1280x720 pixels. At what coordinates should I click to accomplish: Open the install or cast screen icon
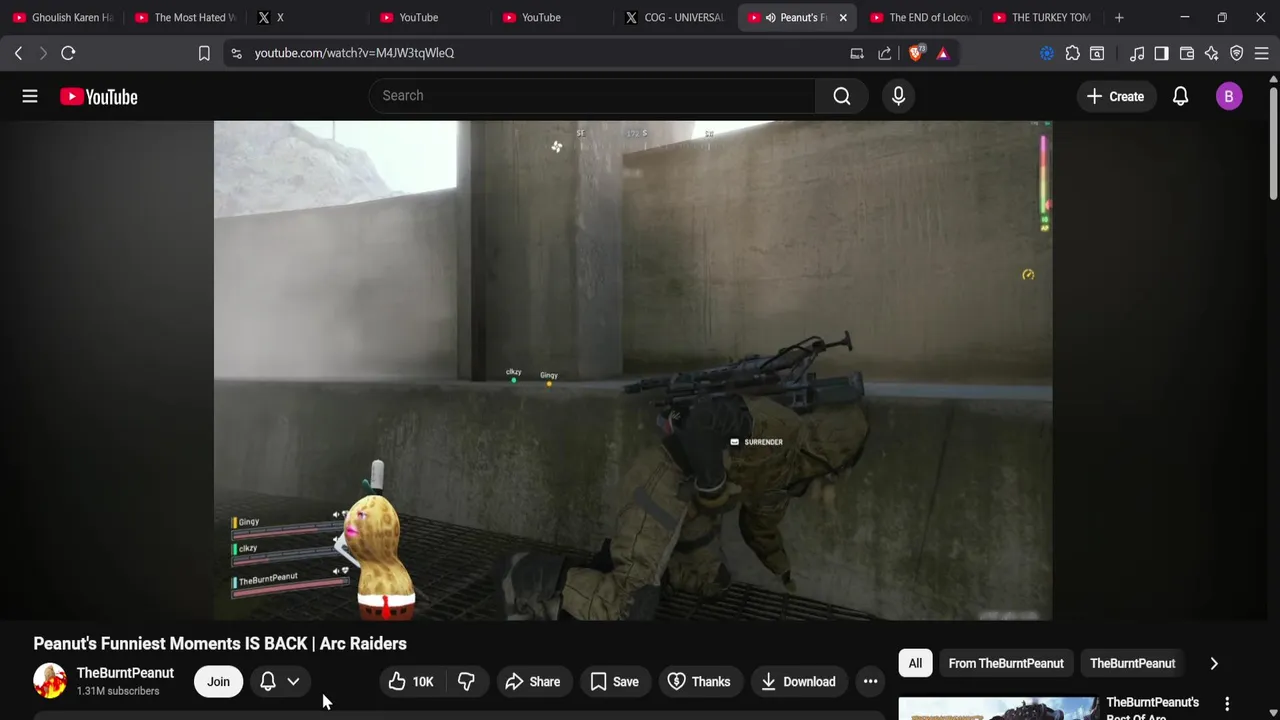click(857, 53)
